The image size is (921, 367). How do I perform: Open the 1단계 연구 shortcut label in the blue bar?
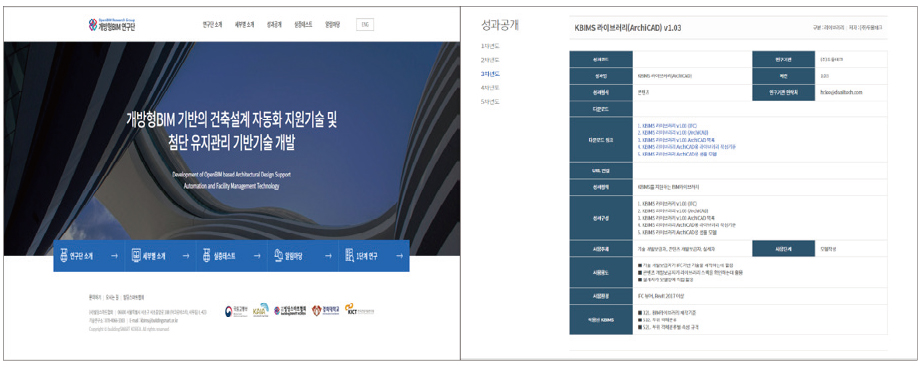click(368, 257)
